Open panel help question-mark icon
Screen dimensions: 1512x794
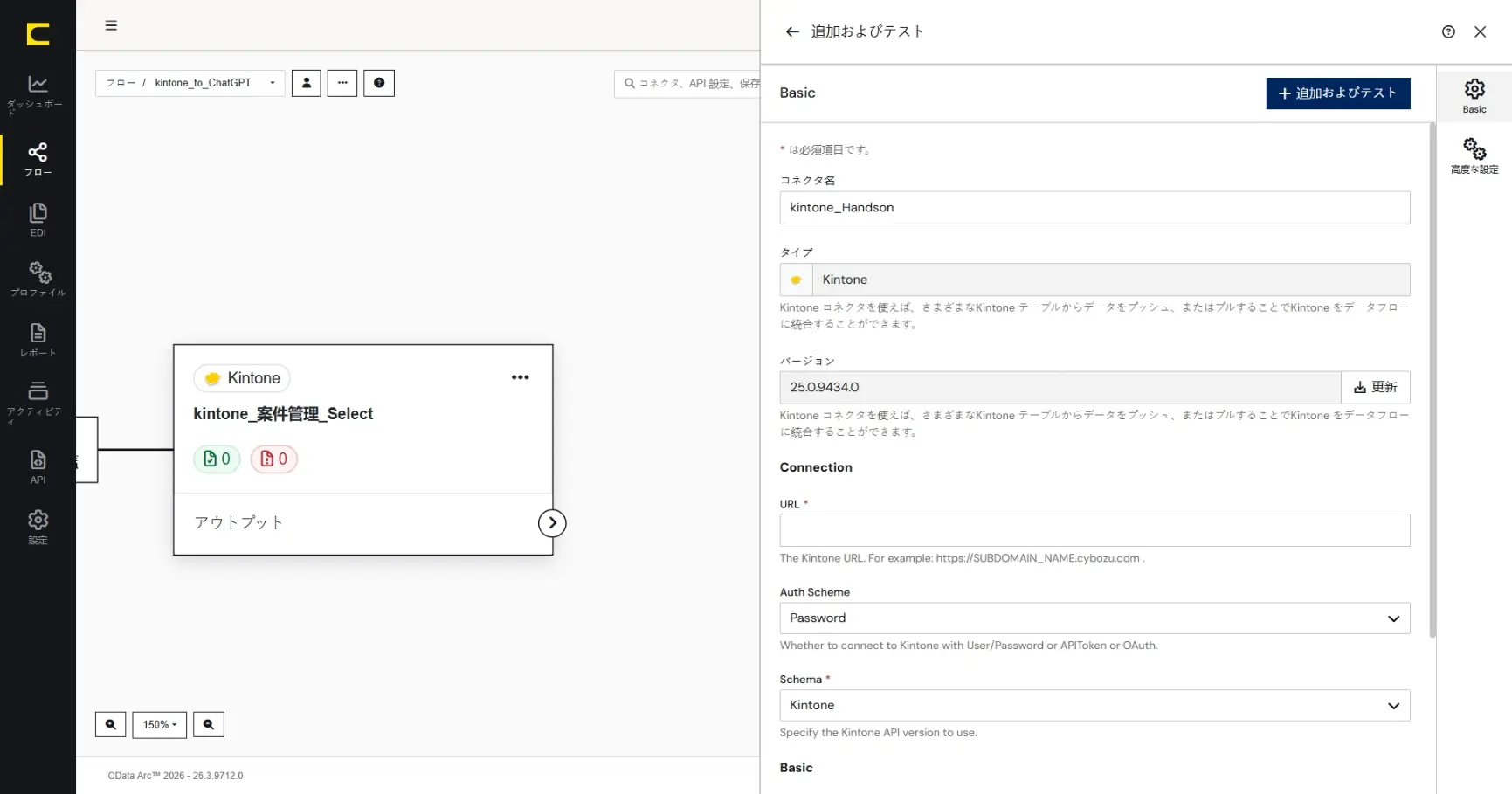[x=1448, y=31]
